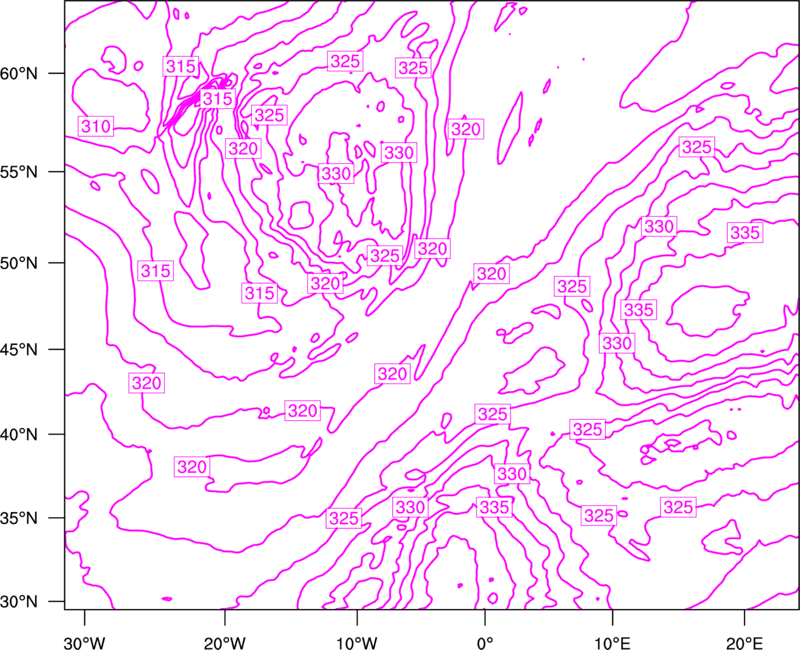Click the 40°N latitude axis label
The width and height of the screenshot is (800, 650).
click(19, 435)
